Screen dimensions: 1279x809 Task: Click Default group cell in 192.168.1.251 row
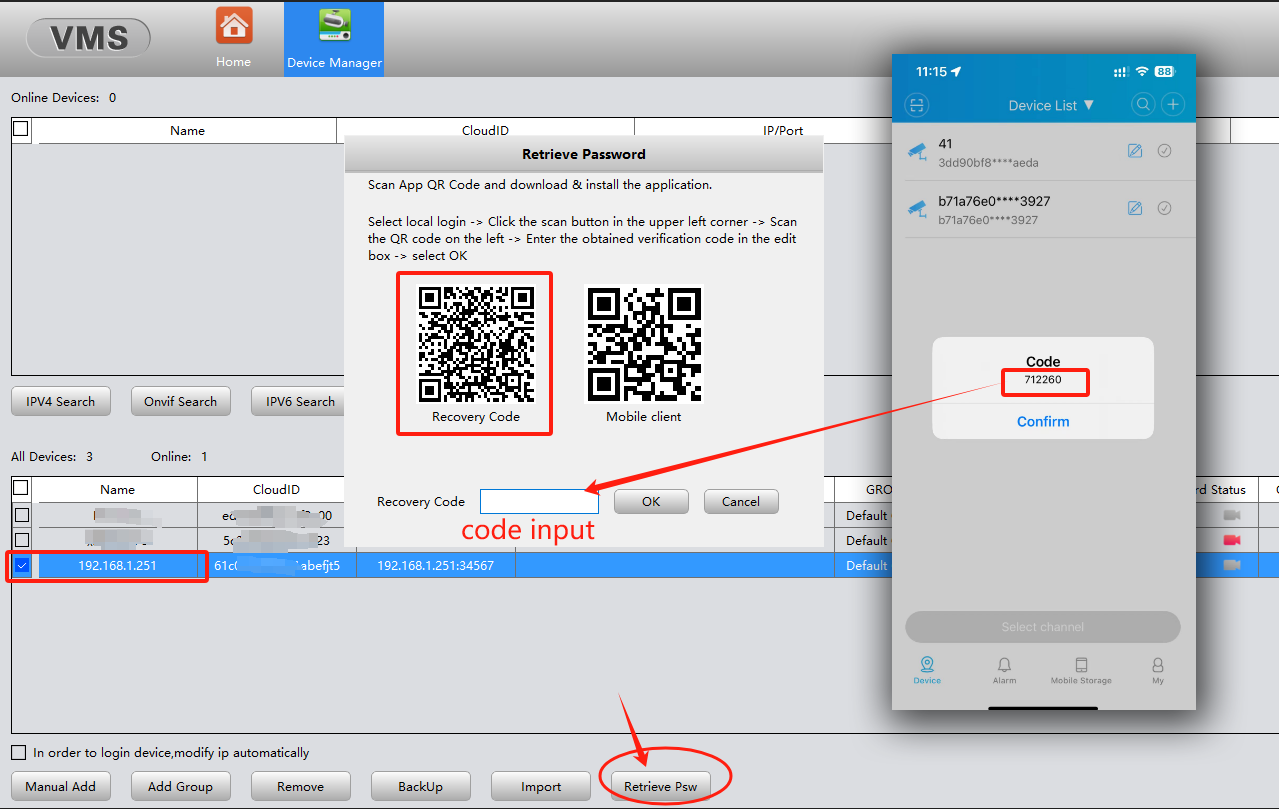866,565
